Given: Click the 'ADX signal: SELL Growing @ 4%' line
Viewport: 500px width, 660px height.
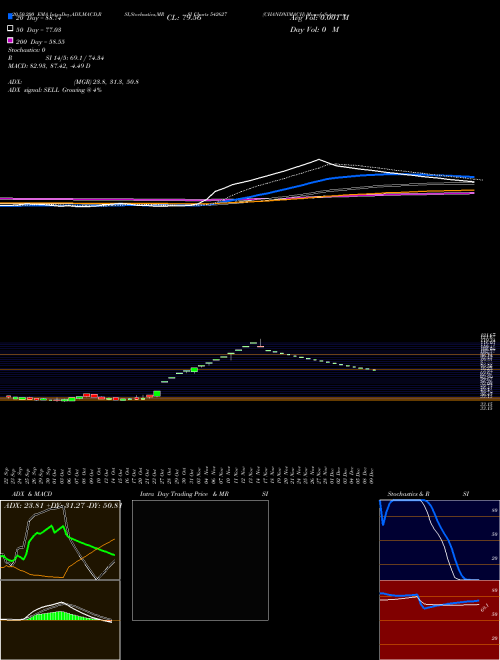Looking at the screenshot, I should 55,90.
